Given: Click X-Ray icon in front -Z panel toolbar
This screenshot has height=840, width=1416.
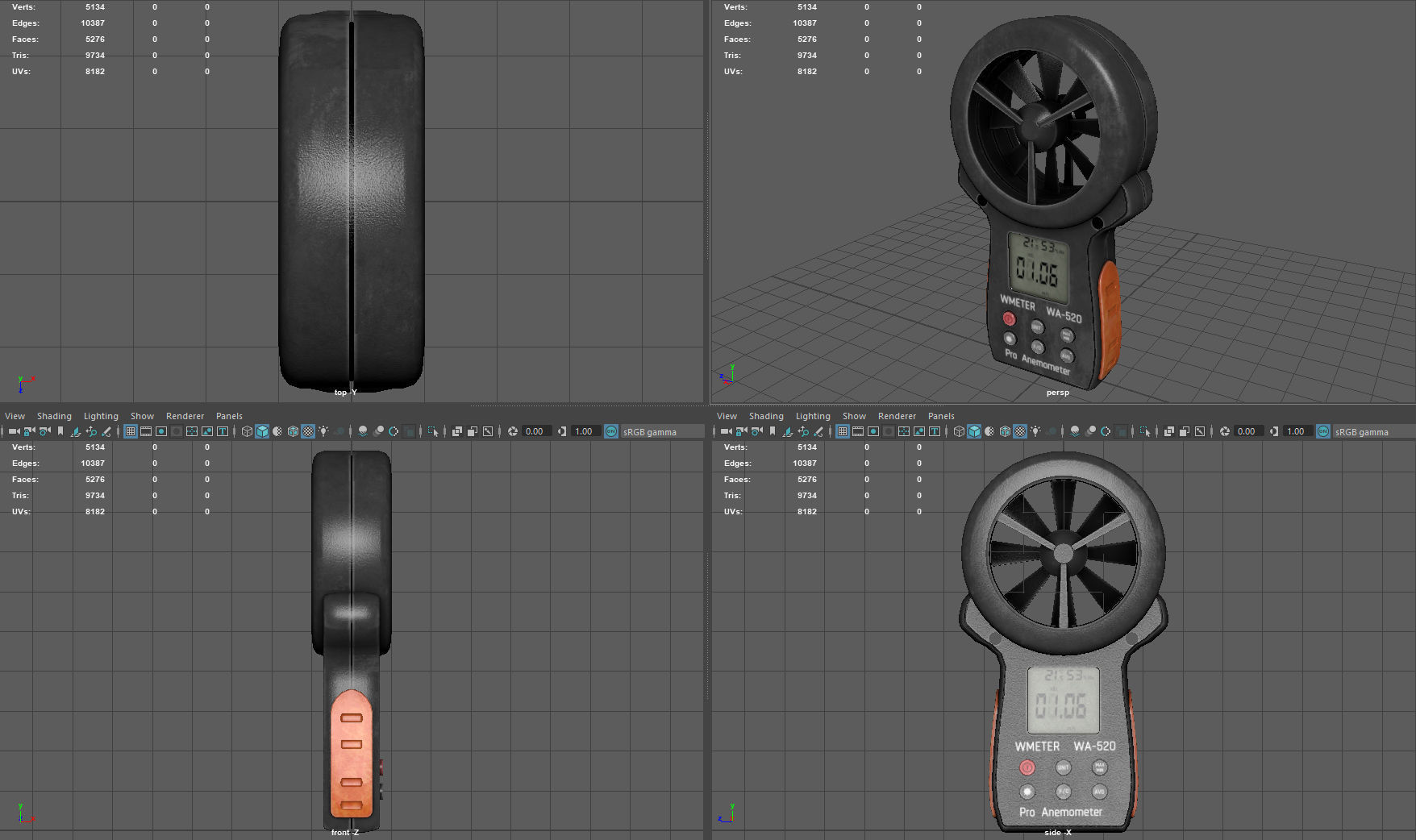Looking at the screenshot, I should [457, 431].
